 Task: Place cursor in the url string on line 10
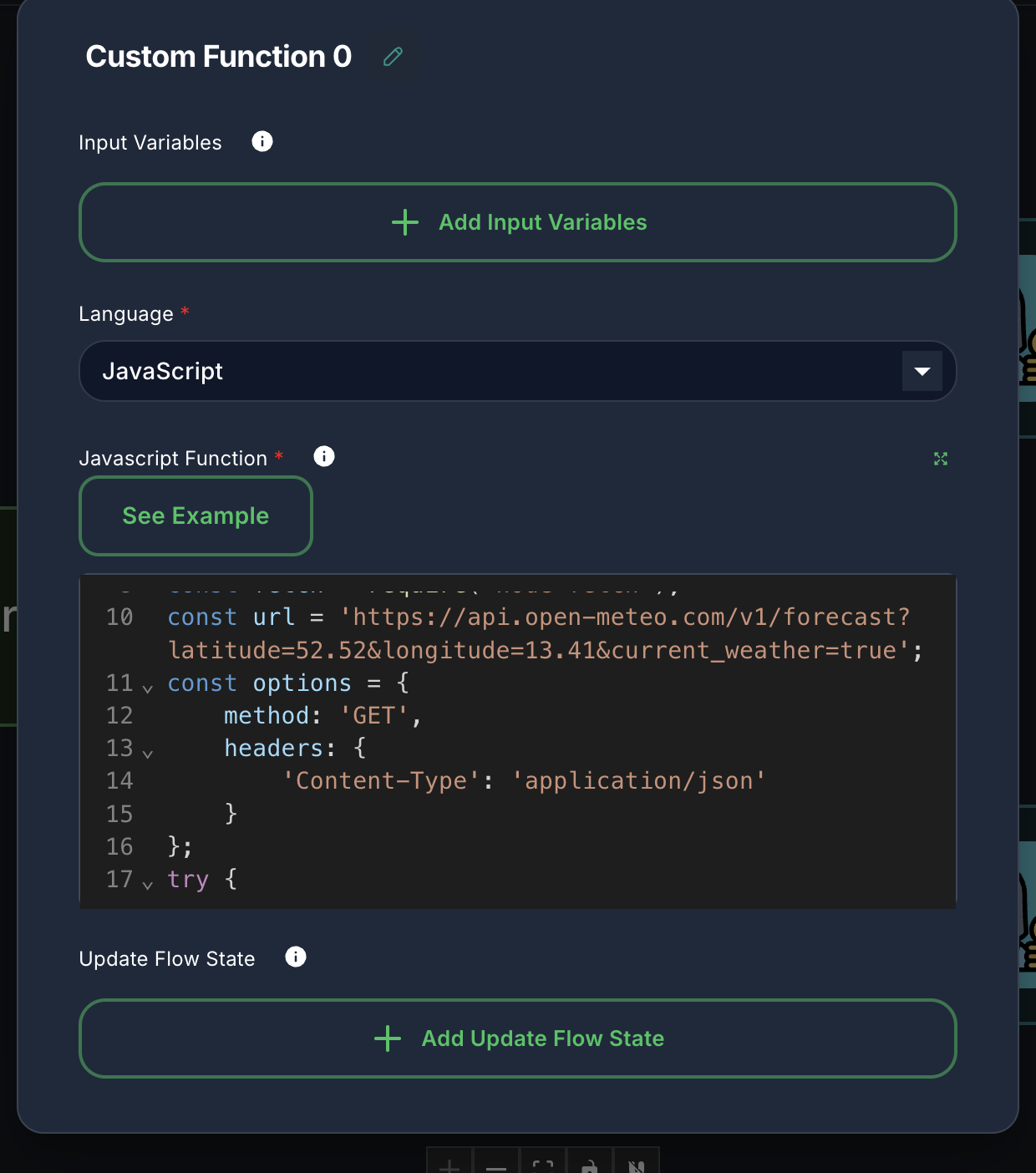(x=585, y=617)
